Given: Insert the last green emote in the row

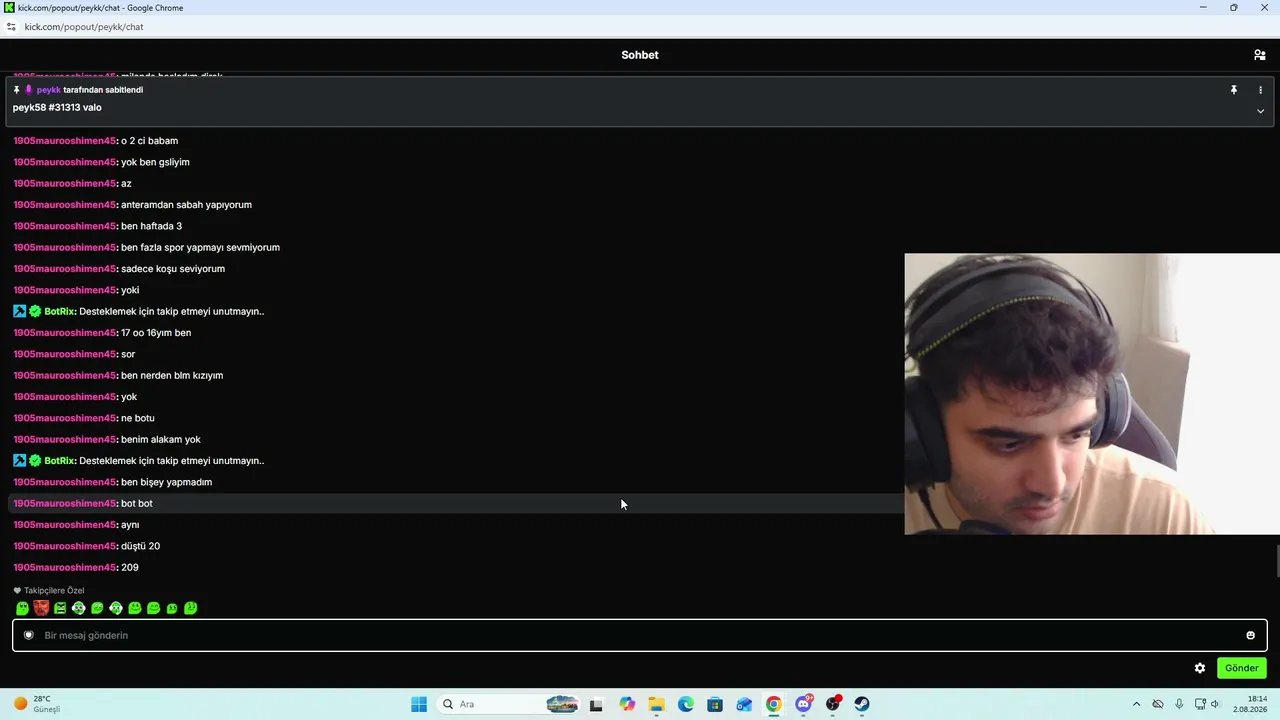Looking at the screenshot, I should [190, 608].
